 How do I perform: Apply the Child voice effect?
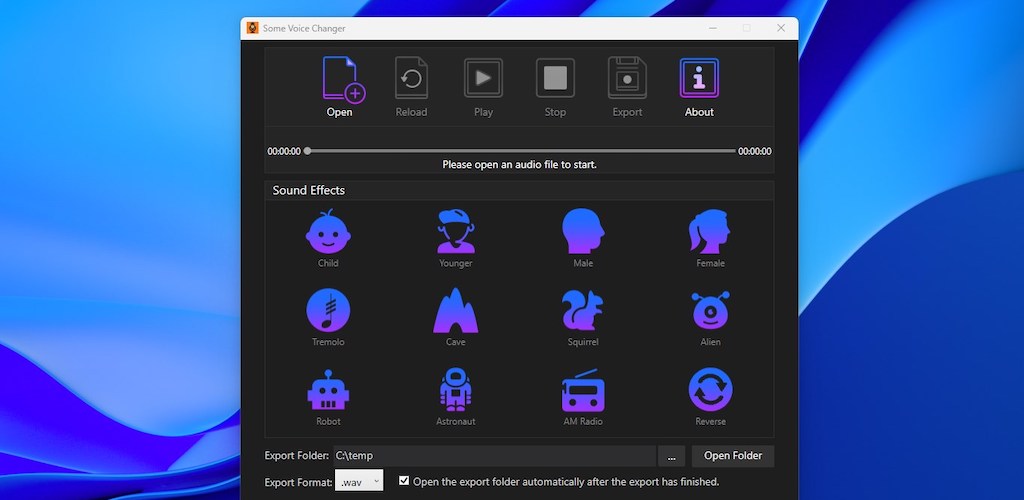click(328, 232)
